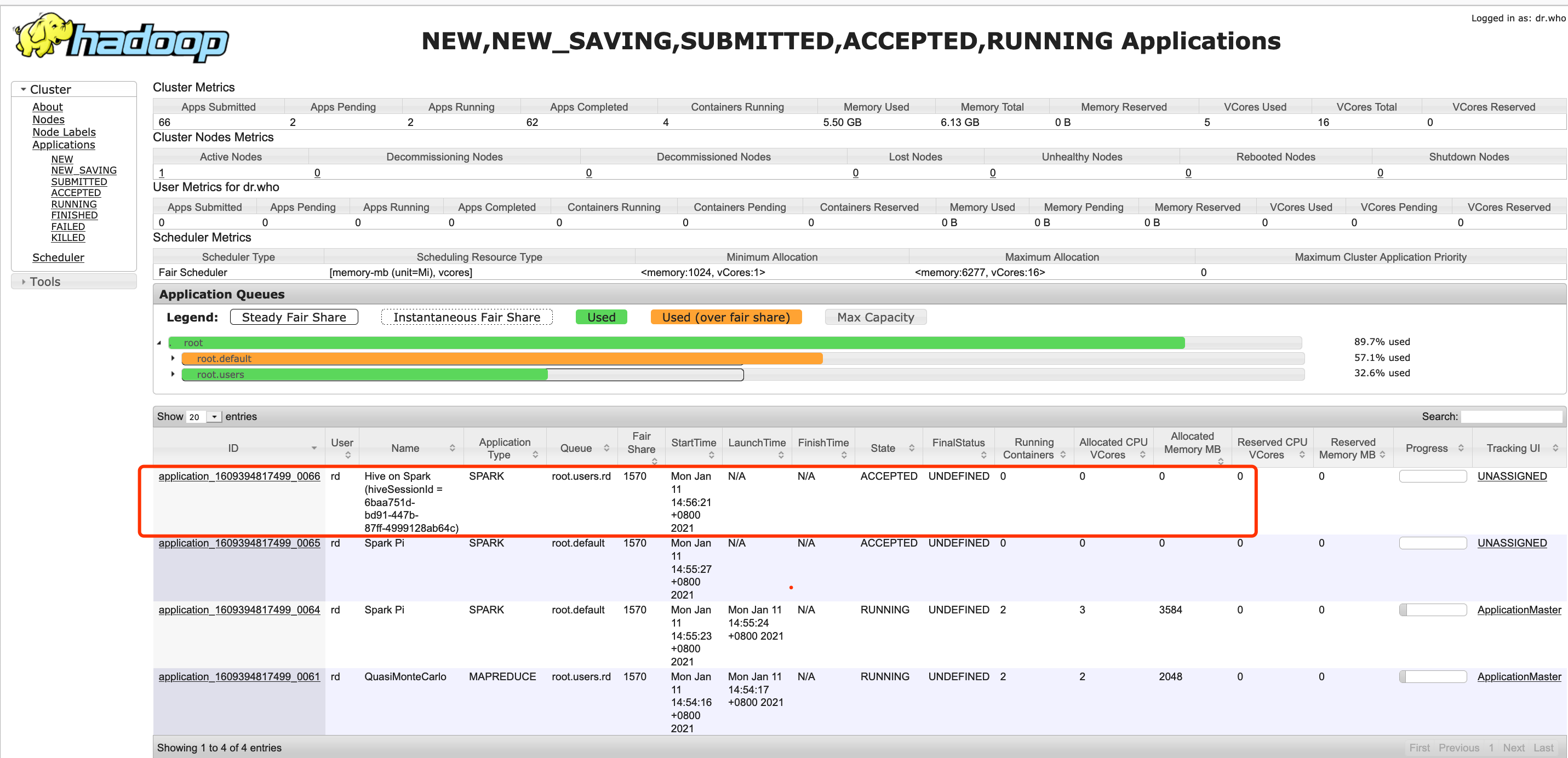Filter applications by RUNNING state
Image resolution: width=1568 pixels, height=758 pixels.
(73, 204)
